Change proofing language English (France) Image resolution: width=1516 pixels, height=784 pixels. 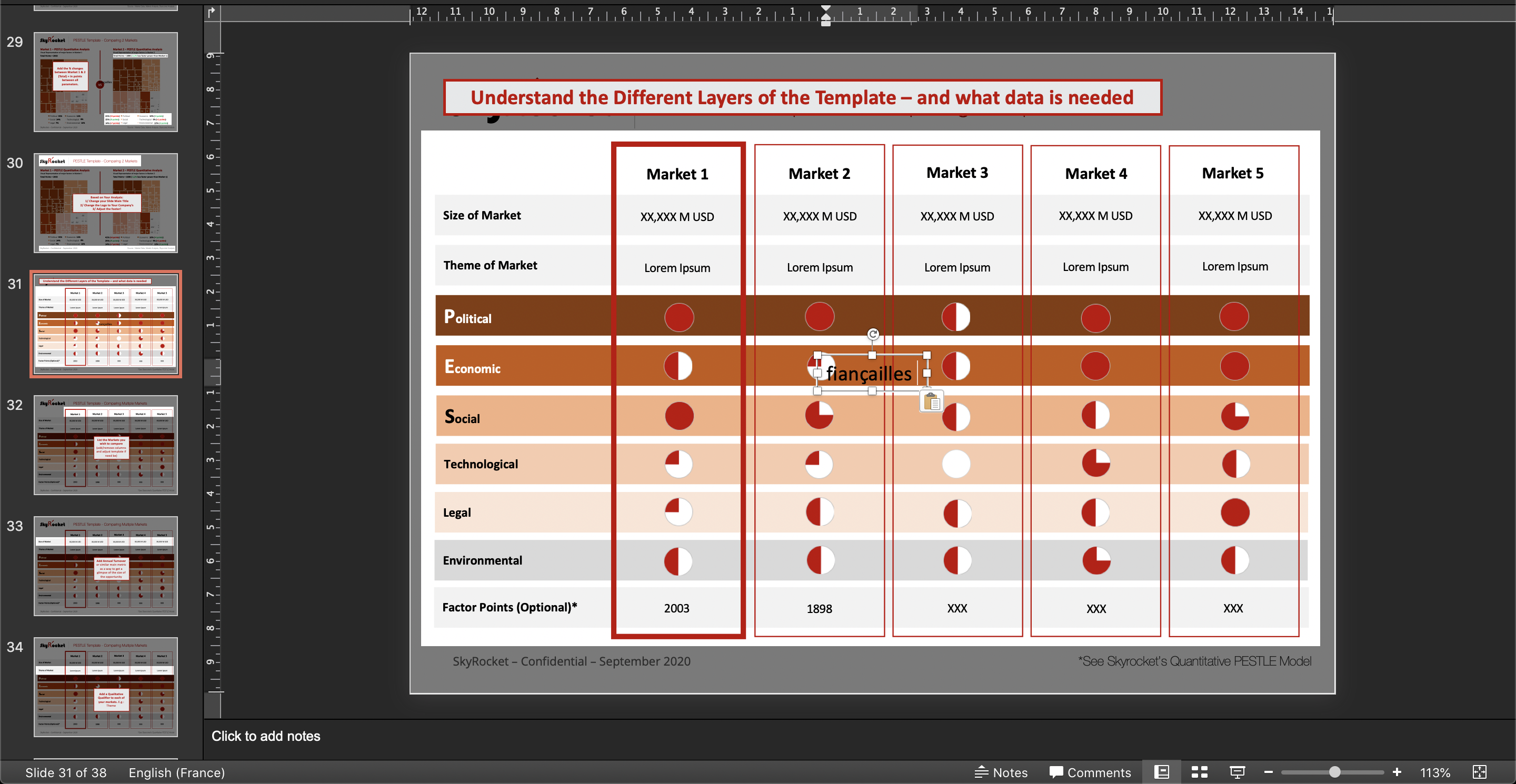(176, 772)
